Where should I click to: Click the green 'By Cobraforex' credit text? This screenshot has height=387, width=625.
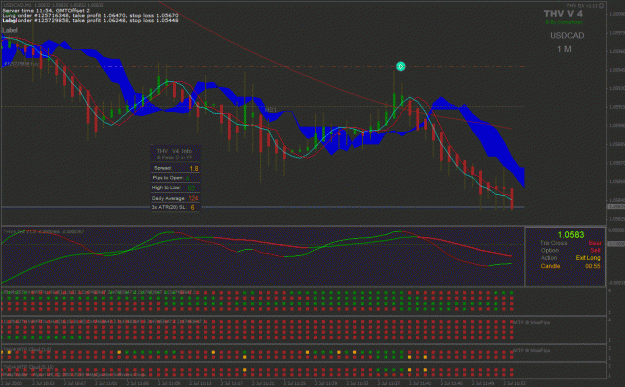564,22
